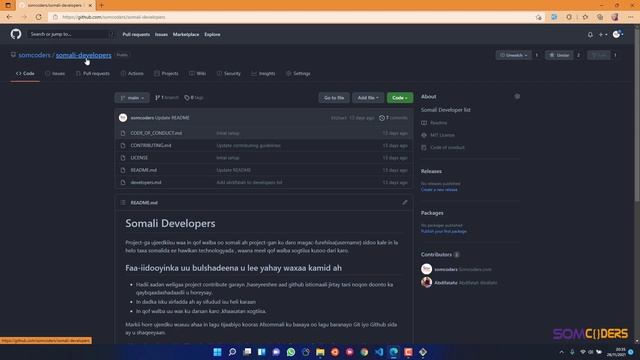Open the Windows Start button
This screenshot has height=360, width=640.
(x=218, y=352)
